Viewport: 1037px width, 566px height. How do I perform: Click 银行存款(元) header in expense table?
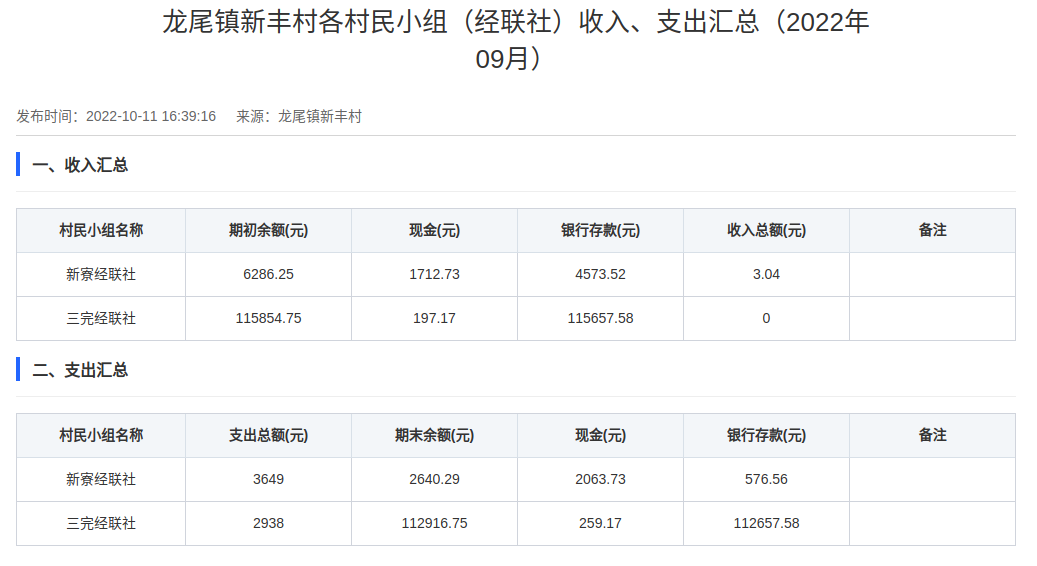click(x=767, y=435)
